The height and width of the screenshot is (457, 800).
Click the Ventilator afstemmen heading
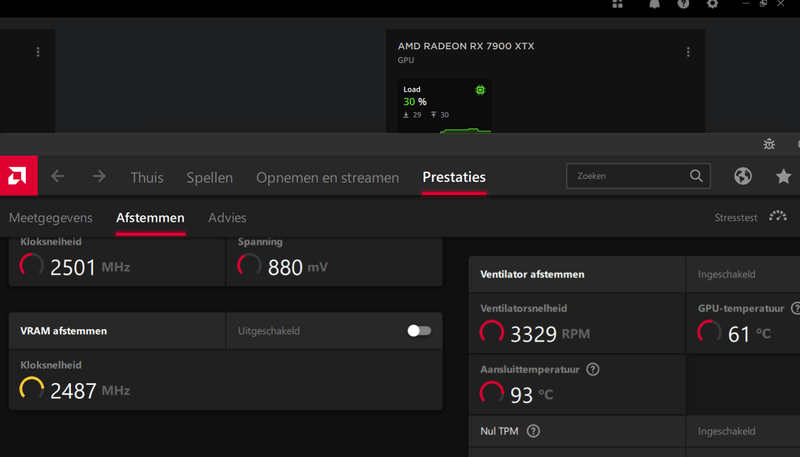pos(532,274)
